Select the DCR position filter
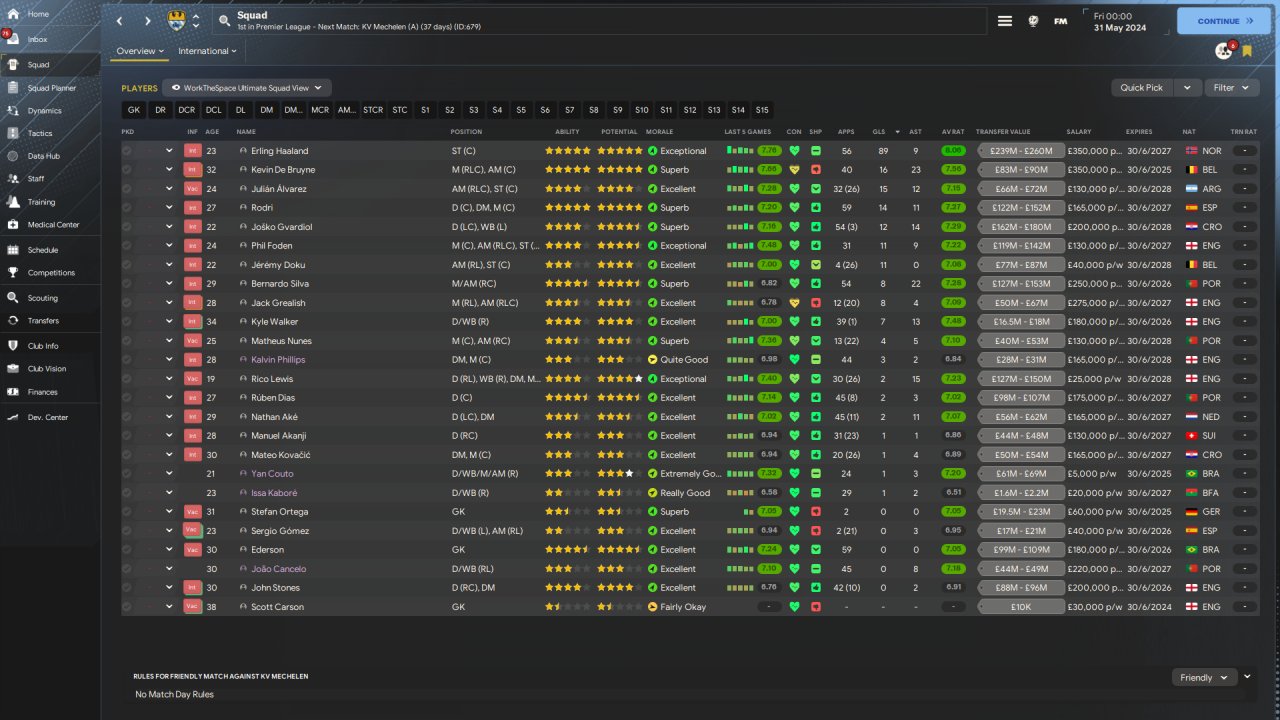 (187, 110)
